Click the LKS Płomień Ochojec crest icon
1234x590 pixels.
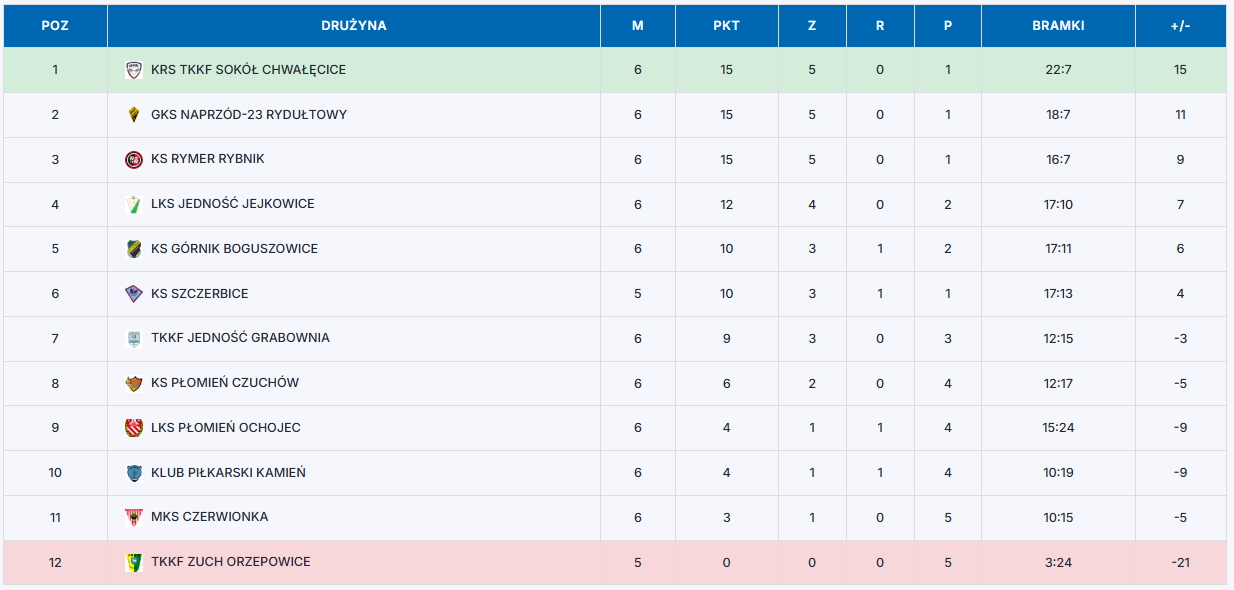tap(134, 428)
